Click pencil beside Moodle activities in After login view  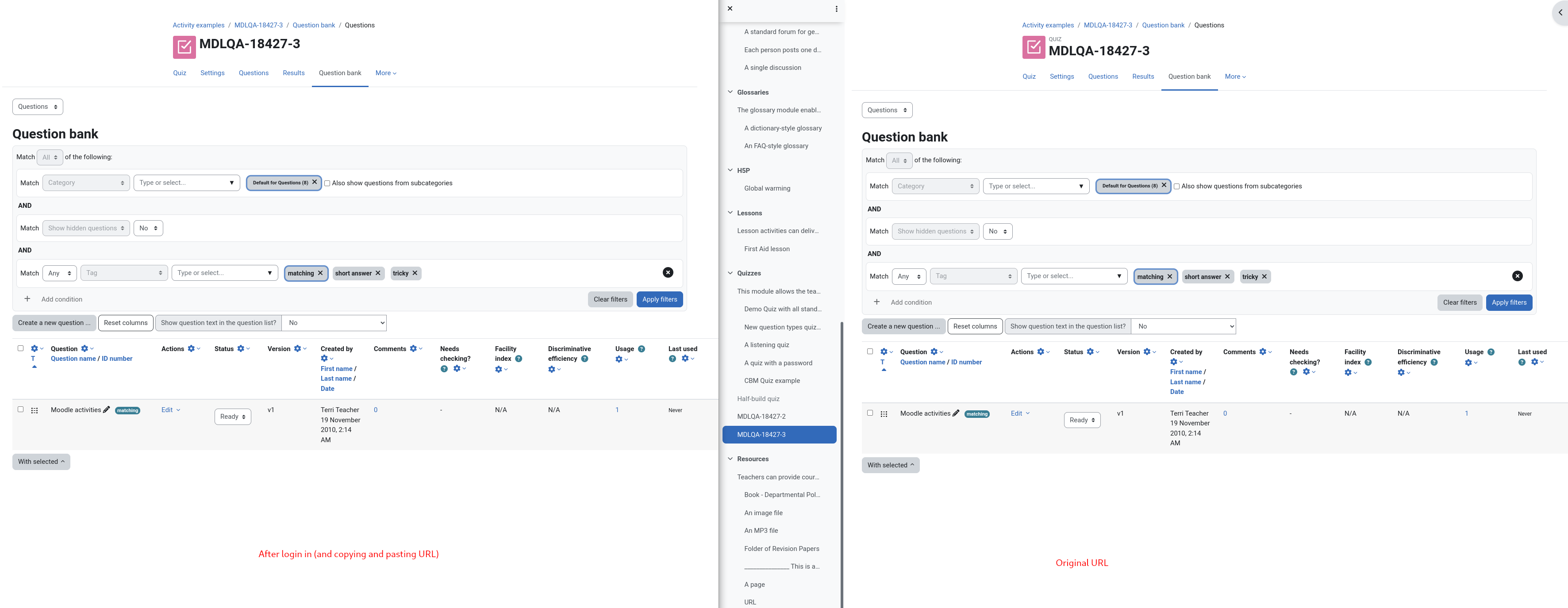coord(107,409)
